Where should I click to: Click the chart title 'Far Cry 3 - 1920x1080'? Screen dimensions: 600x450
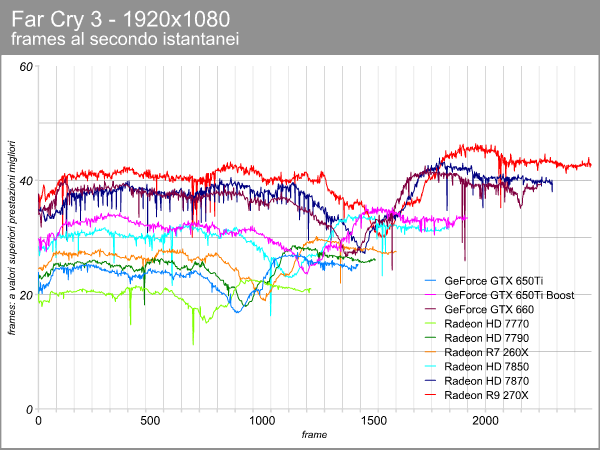121,19
